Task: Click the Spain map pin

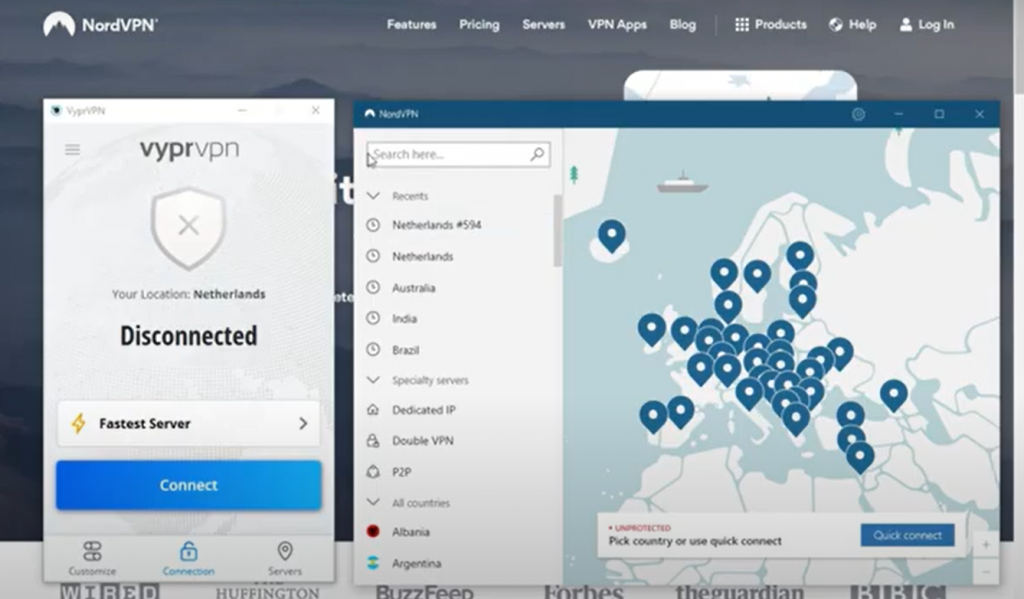Action: [x=680, y=412]
